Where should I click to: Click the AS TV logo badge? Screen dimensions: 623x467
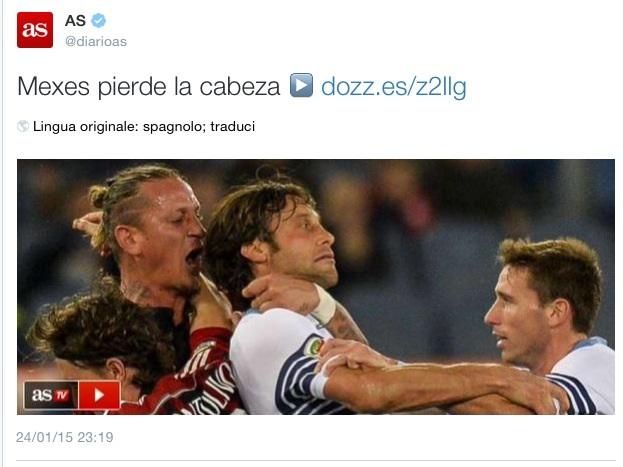click(72, 395)
